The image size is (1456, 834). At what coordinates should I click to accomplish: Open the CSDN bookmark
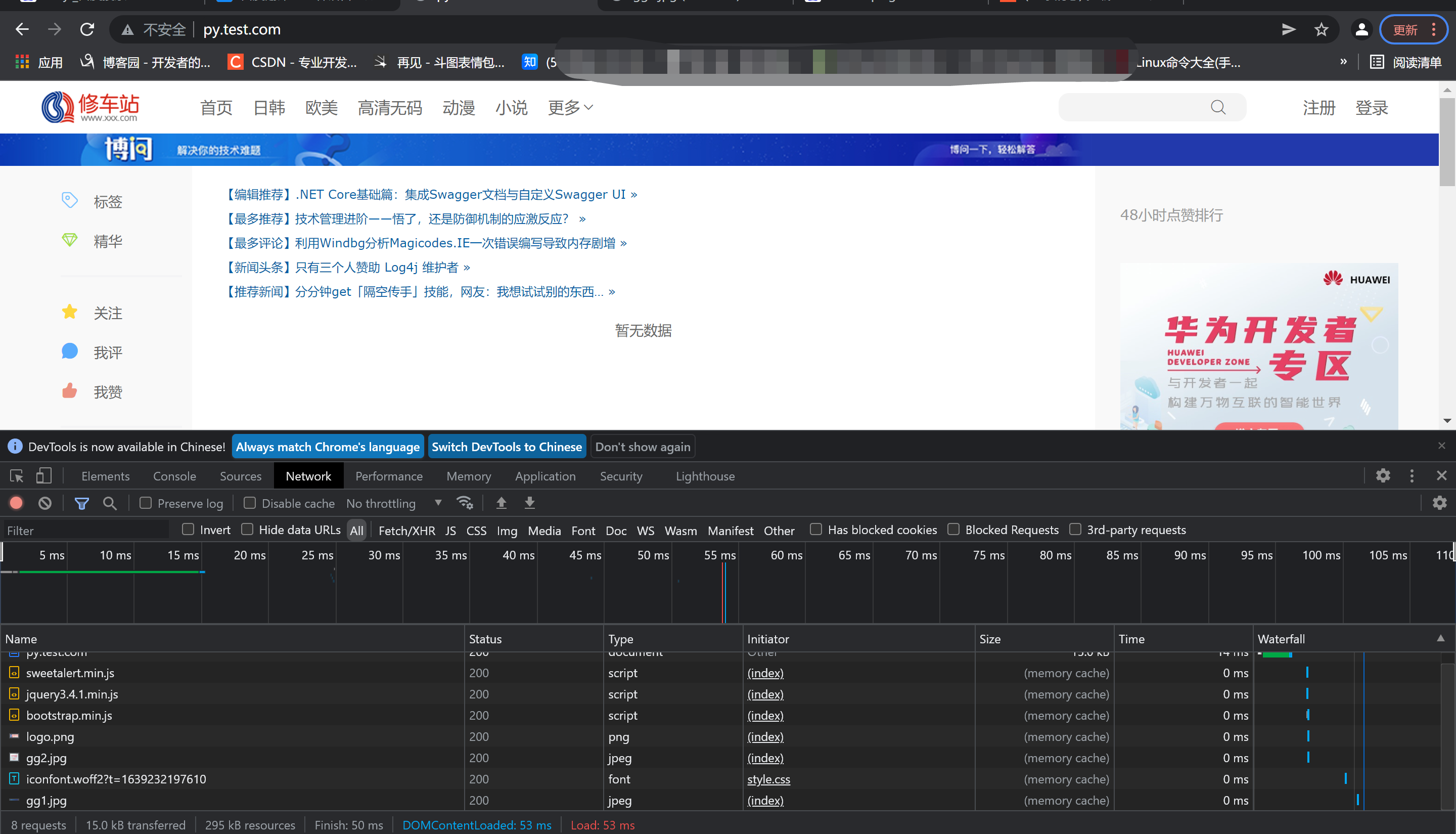[292, 62]
